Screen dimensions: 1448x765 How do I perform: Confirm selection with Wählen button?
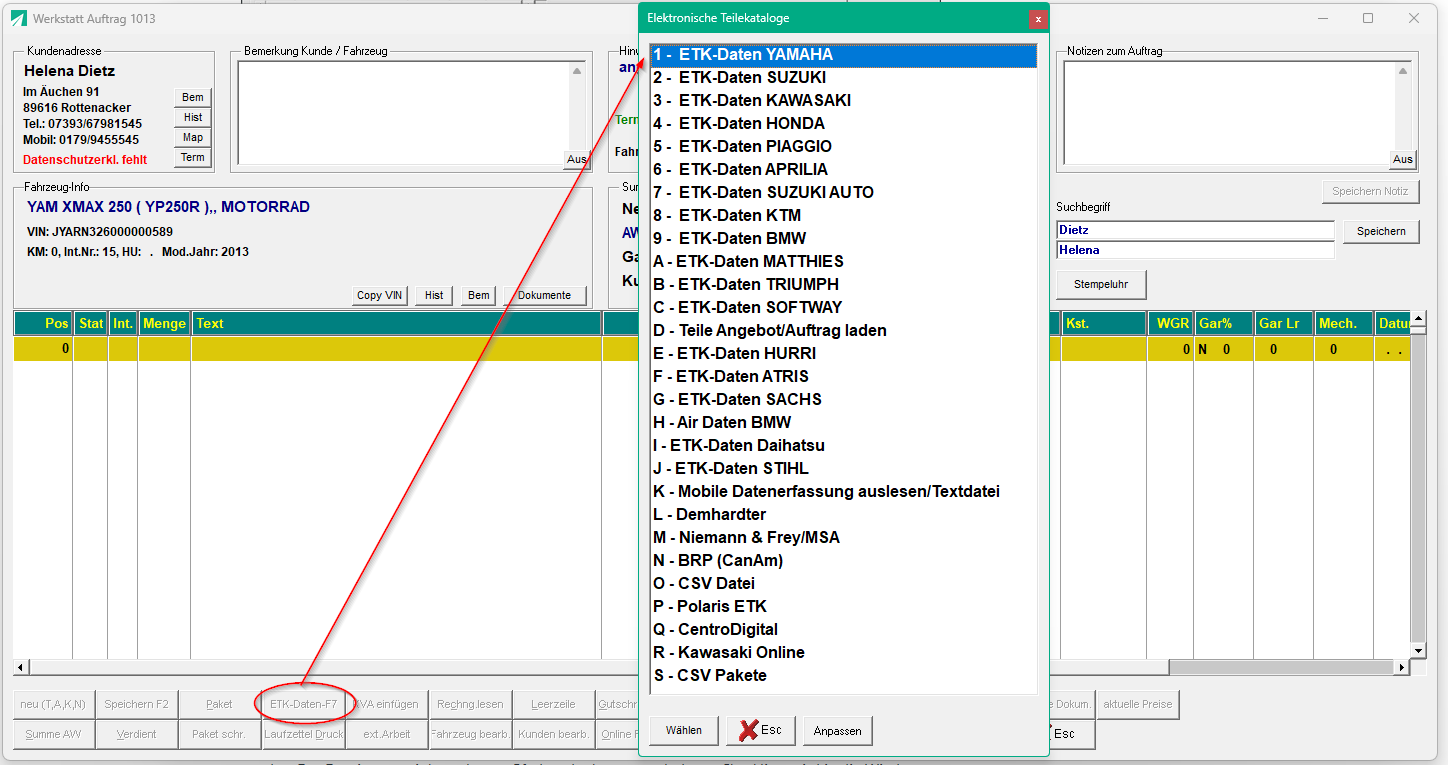click(x=684, y=731)
